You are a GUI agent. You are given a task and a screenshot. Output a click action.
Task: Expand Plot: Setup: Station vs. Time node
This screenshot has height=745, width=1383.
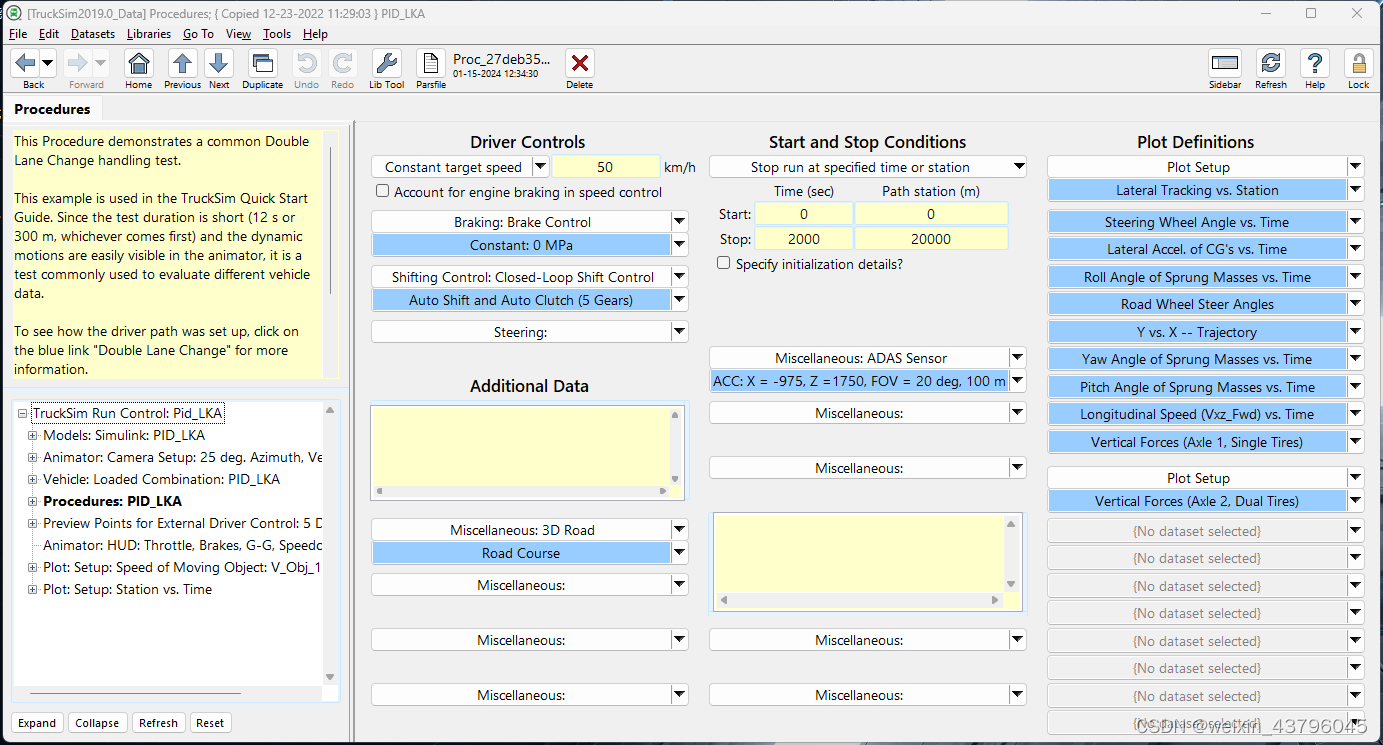tap(33, 589)
